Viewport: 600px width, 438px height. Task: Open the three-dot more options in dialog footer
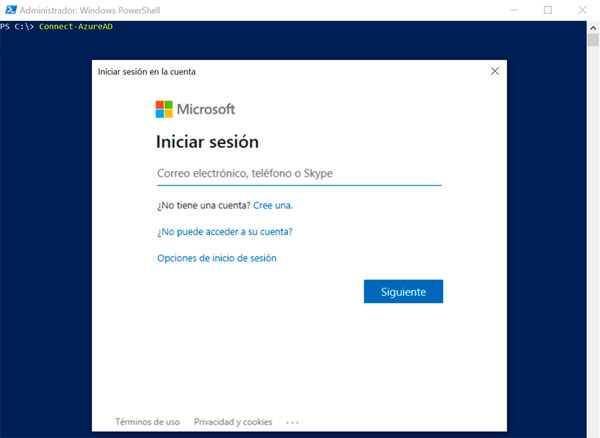pyautogui.click(x=292, y=422)
